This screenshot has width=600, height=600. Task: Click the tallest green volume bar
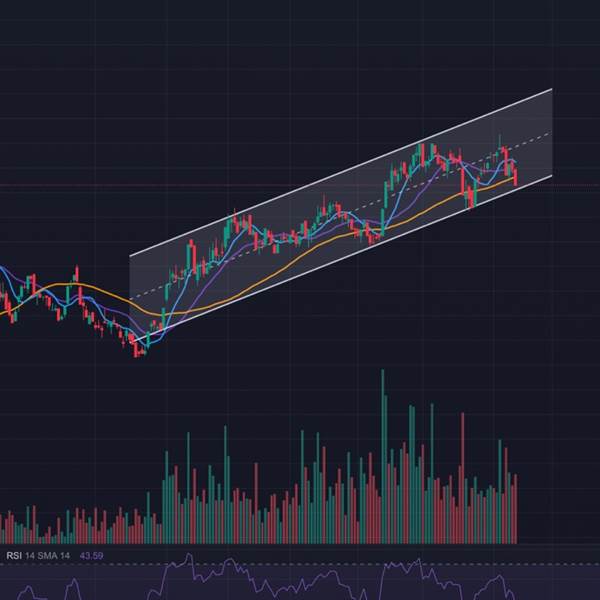[x=382, y=456]
